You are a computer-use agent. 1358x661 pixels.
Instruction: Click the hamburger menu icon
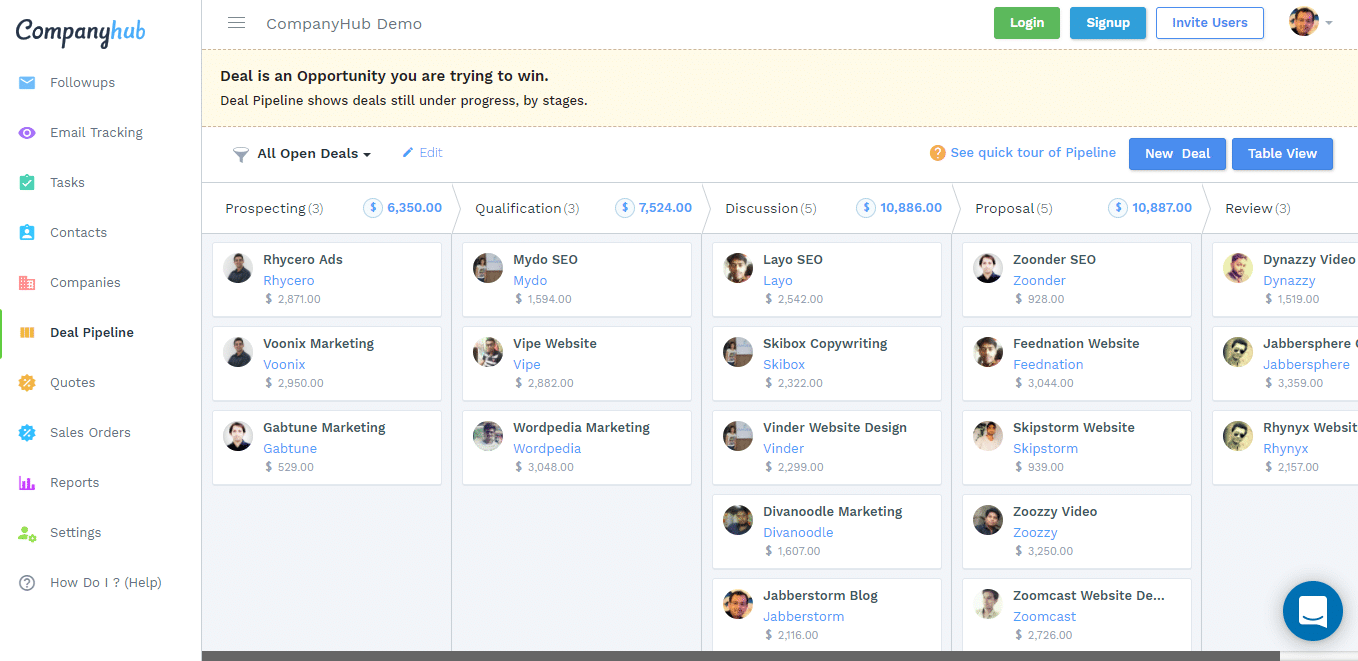(236, 23)
